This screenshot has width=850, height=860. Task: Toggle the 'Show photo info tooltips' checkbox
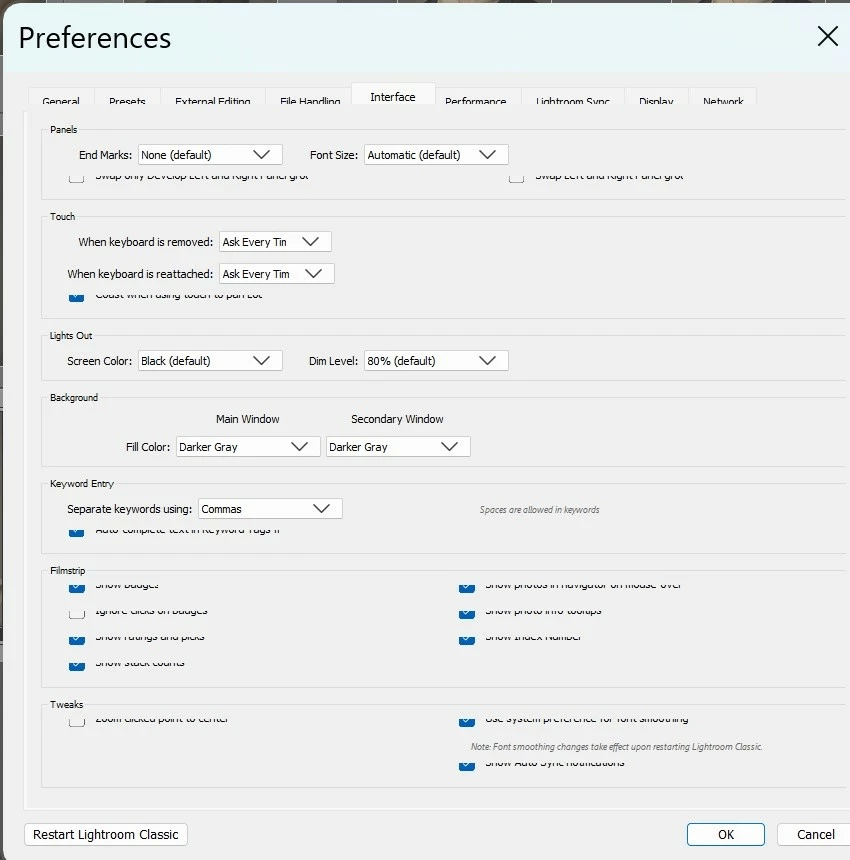467,613
